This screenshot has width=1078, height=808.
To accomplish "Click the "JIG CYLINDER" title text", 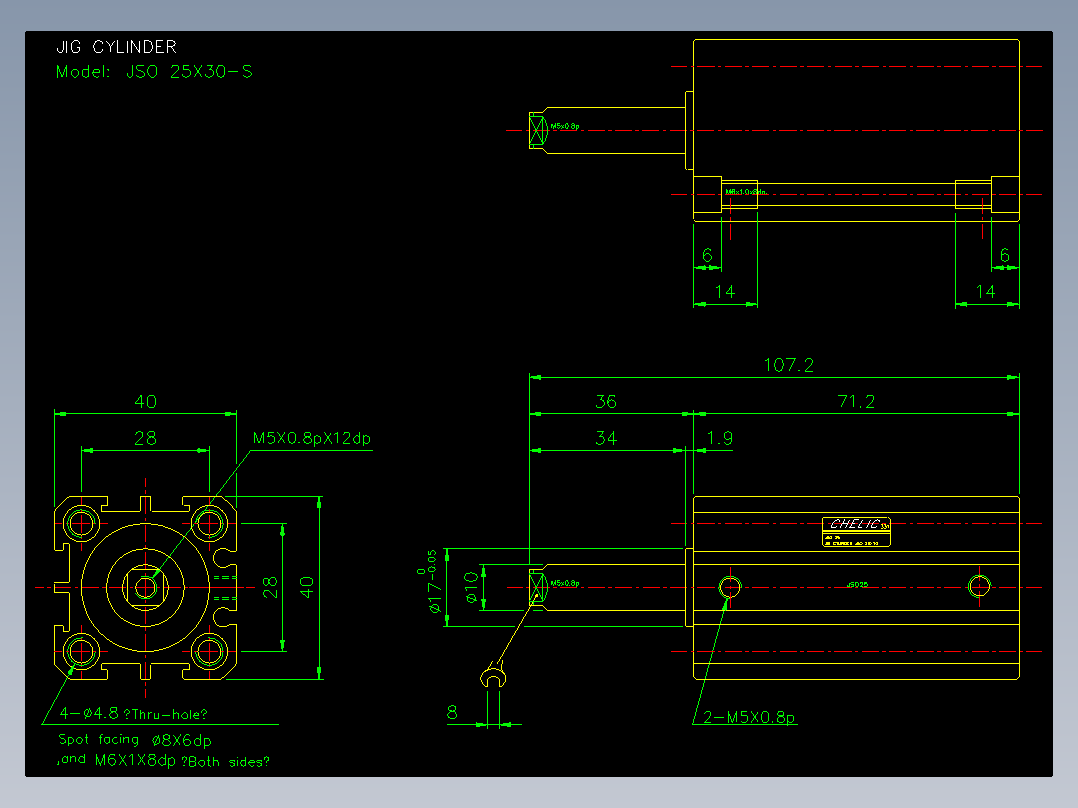I will [116, 47].
